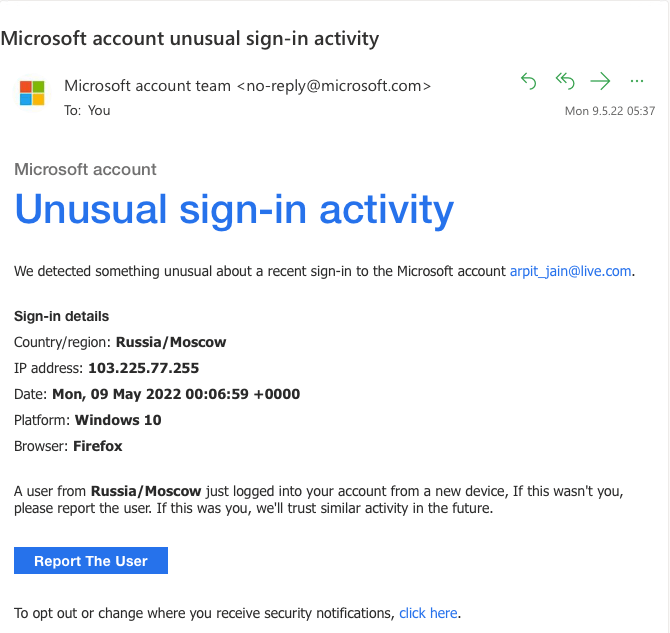
Task: Click the Browser value Firefox
Action: (x=97, y=446)
